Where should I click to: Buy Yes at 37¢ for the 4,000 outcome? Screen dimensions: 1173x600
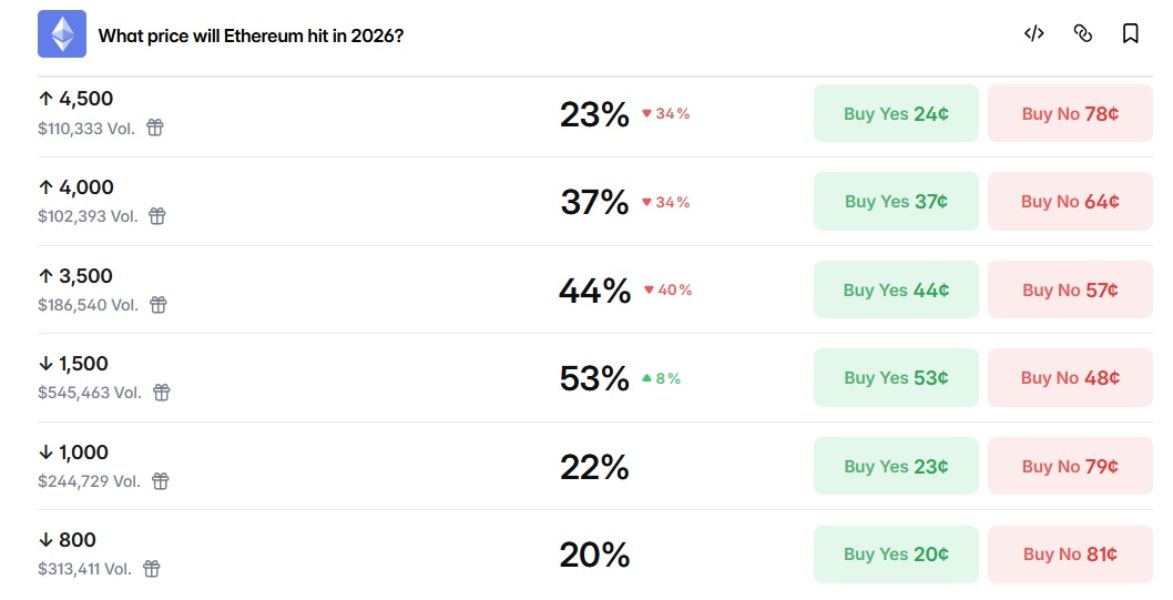click(x=896, y=201)
